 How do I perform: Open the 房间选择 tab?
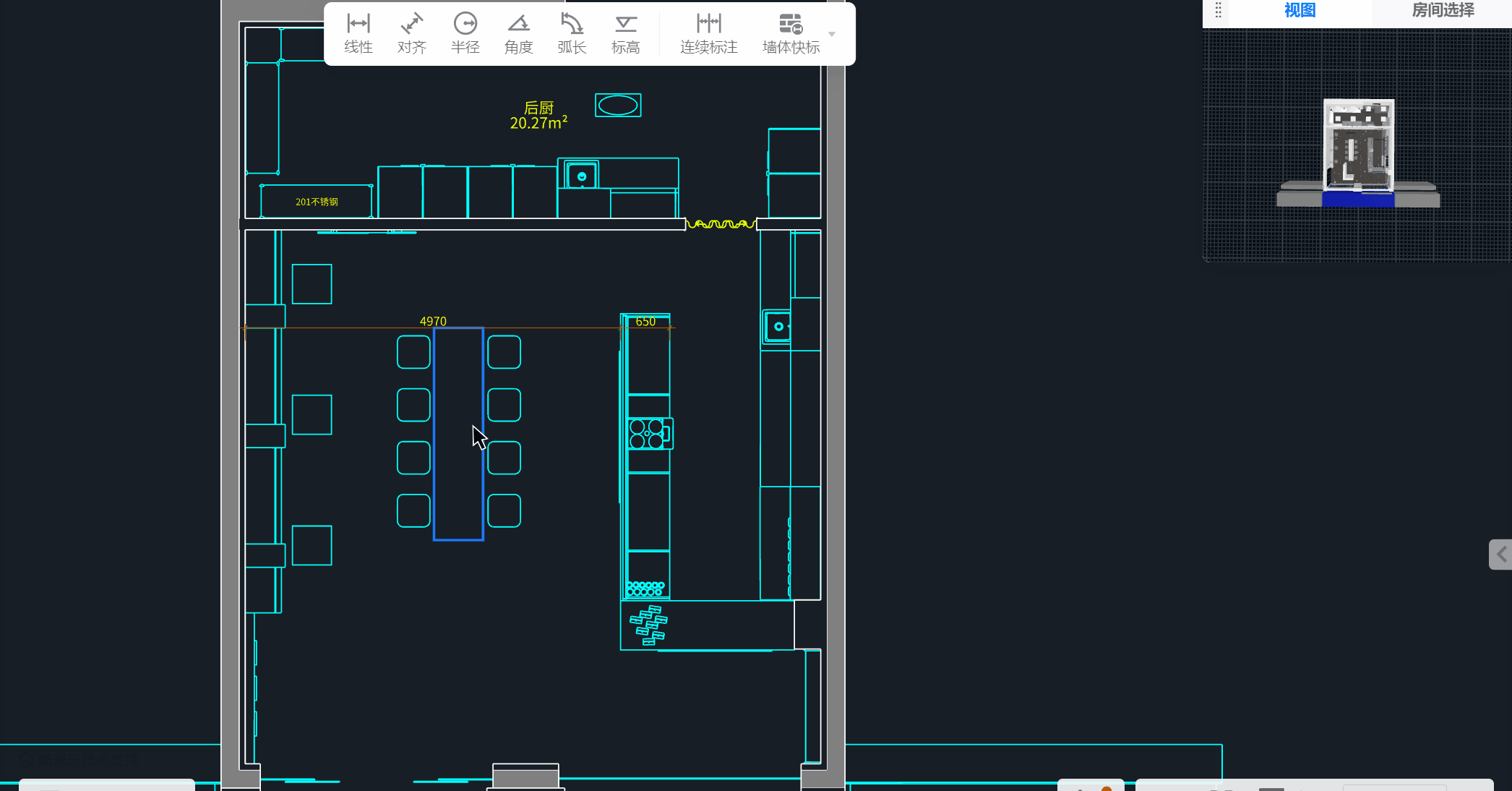tap(1443, 11)
